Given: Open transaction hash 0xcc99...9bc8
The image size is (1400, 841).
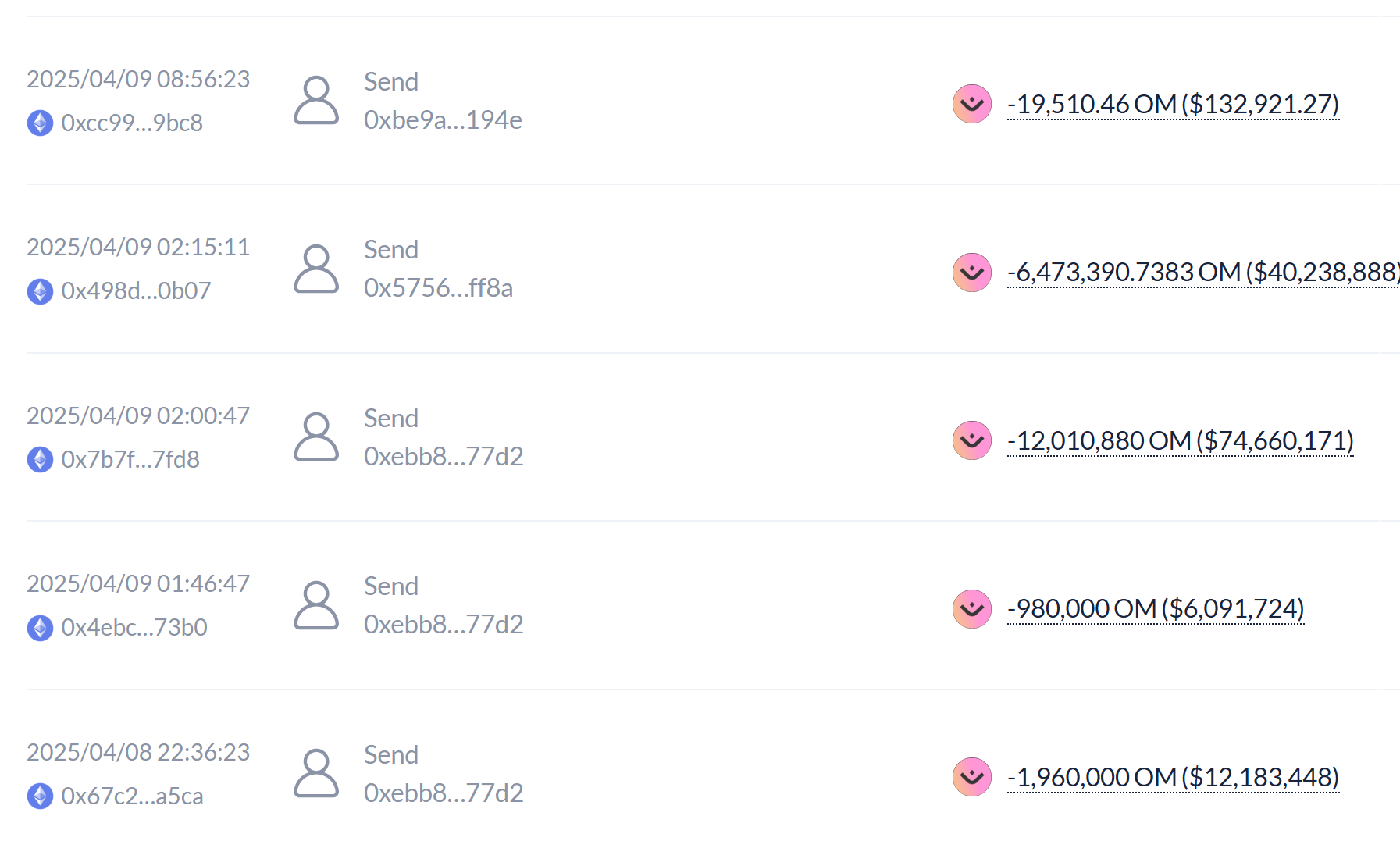Looking at the screenshot, I should point(132,123).
